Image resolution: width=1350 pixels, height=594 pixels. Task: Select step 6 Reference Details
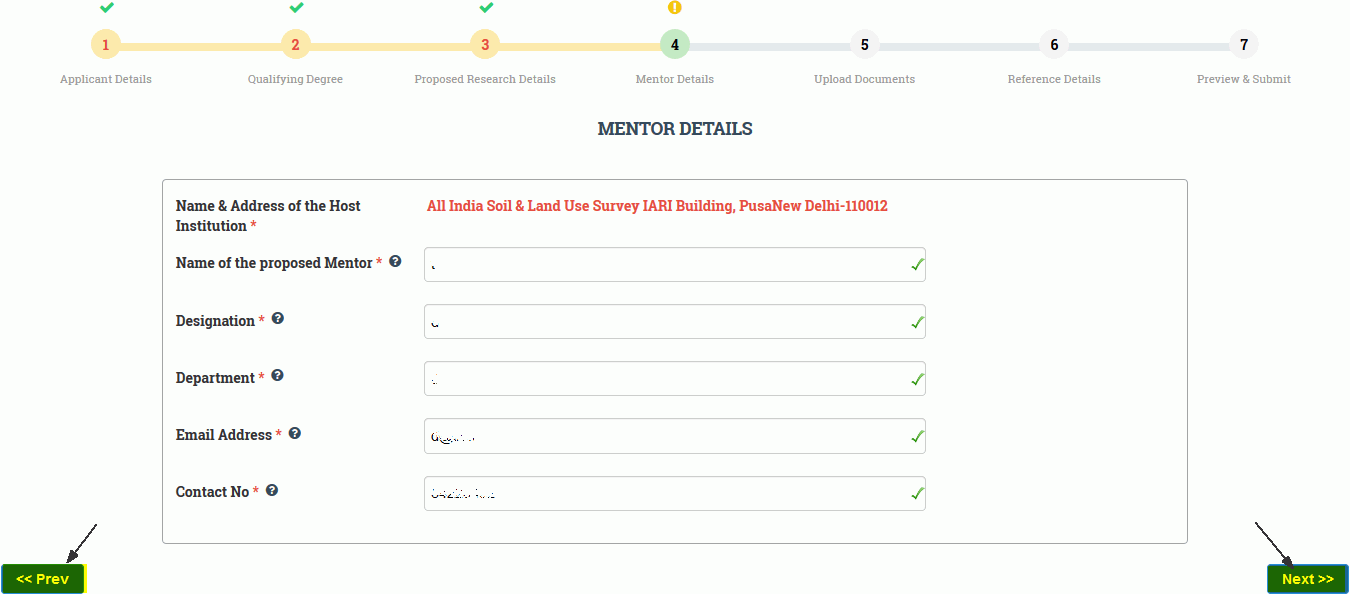coord(1054,45)
